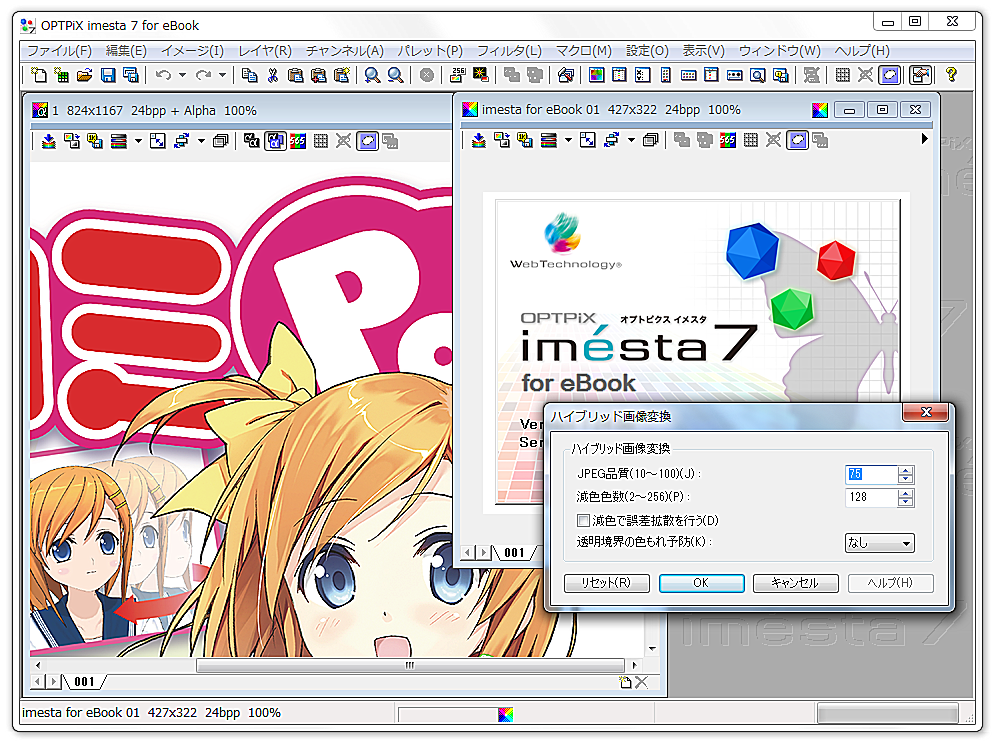
Task: Click previous page arrow at window 1 bottom
Action: click(x=38, y=682)
